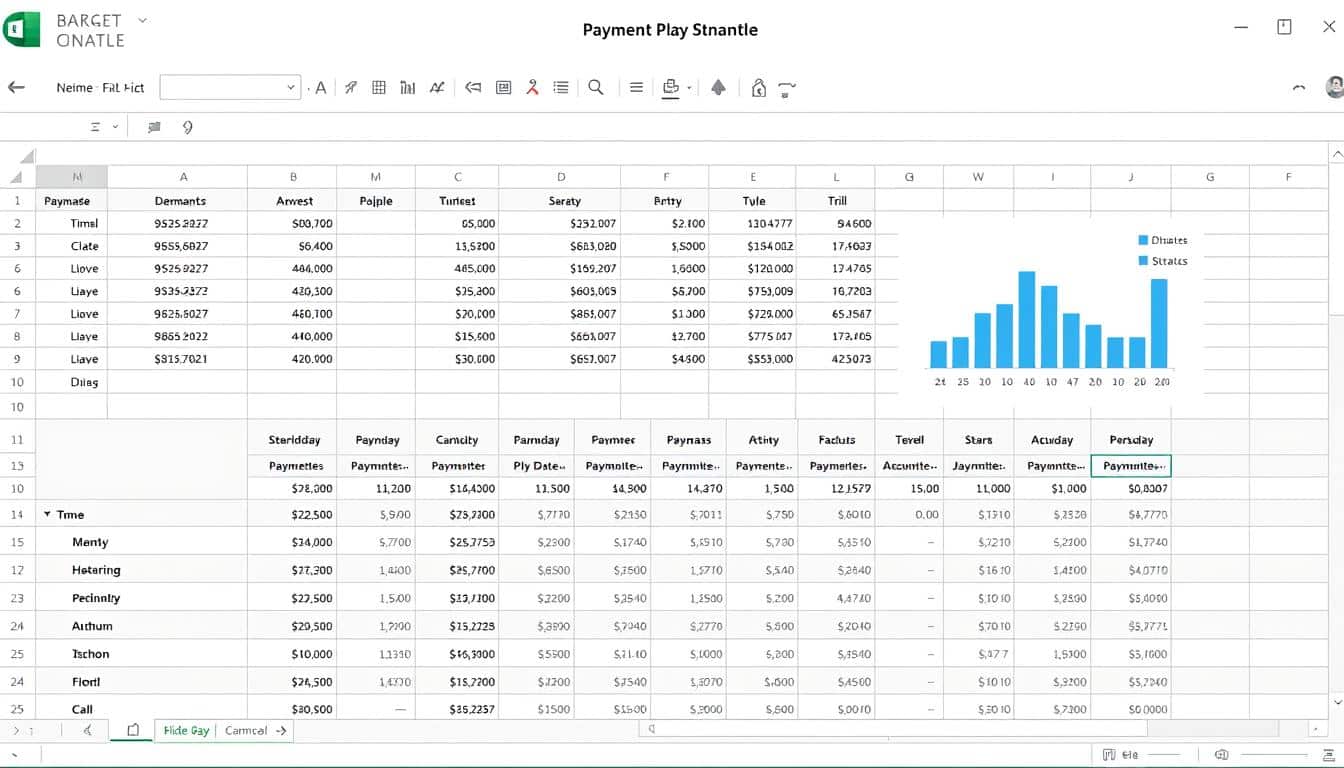The height and width of the screenshot is (768, 1344).
Task: Open Stariday Paymettes filter dropdown
Action: pyautogui.click(x=295, y=465)
